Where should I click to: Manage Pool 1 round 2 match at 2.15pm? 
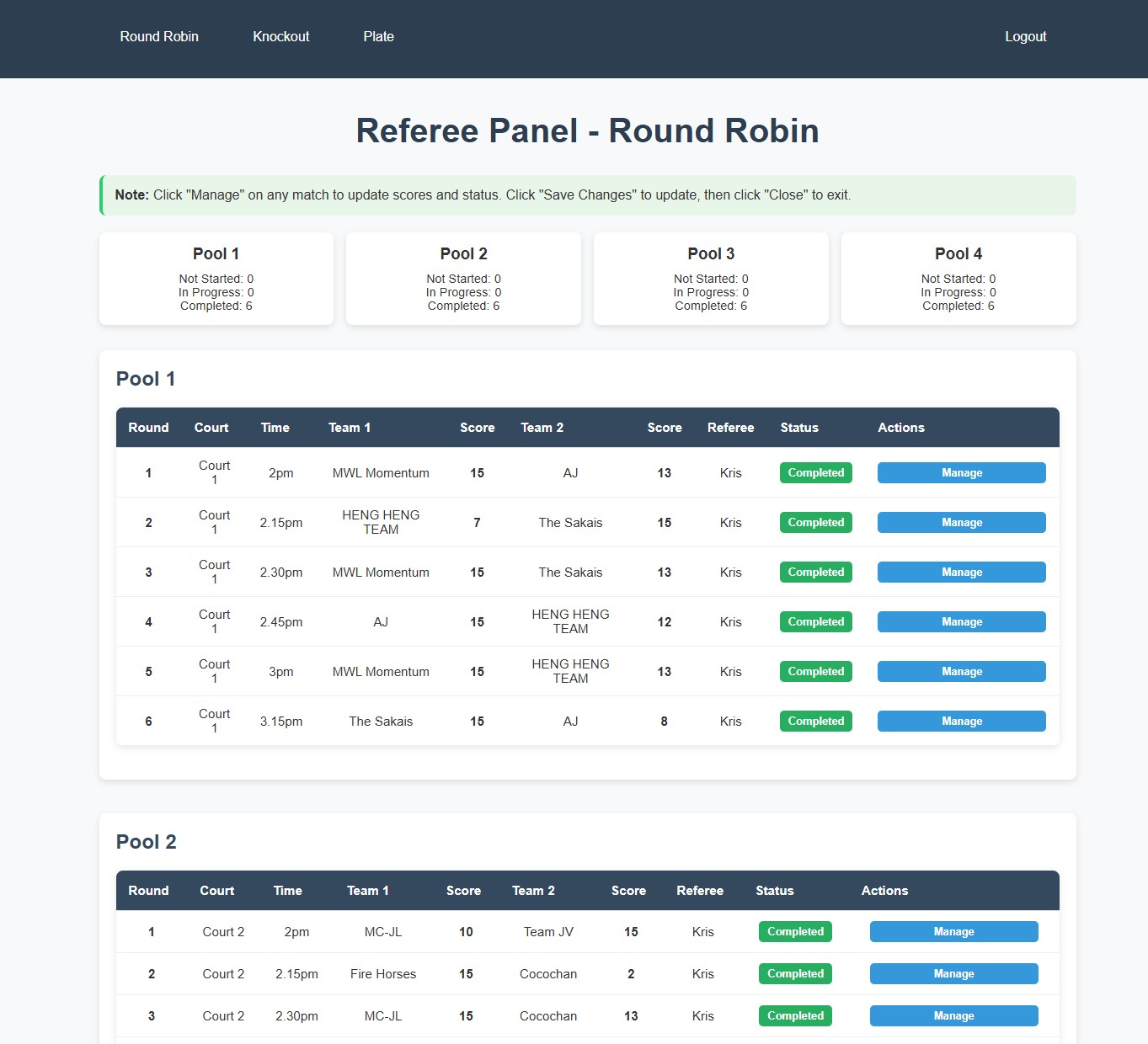tap(961, 523)
